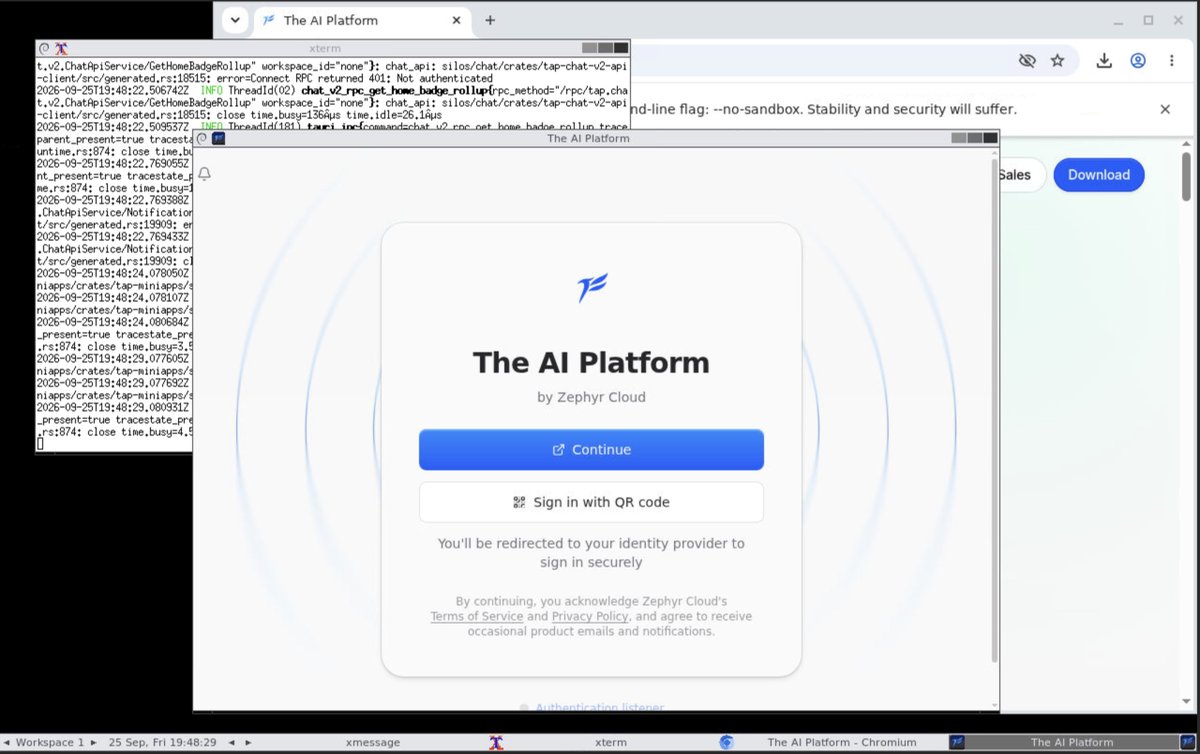This screenshot has width=1200, height=754.
Task: Open the Chromium three-dot menu
Action: point(1171,60)
